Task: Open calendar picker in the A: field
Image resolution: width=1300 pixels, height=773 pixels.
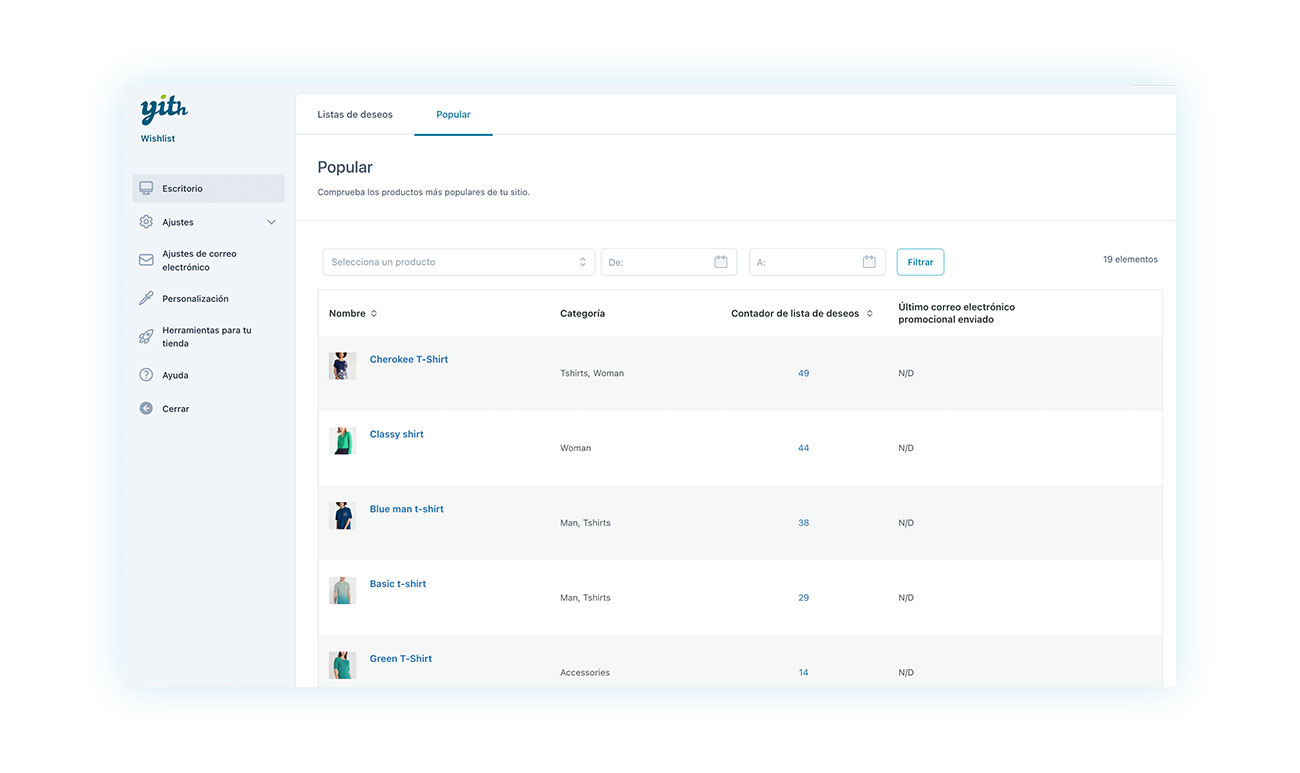Action: pos(869,262)
